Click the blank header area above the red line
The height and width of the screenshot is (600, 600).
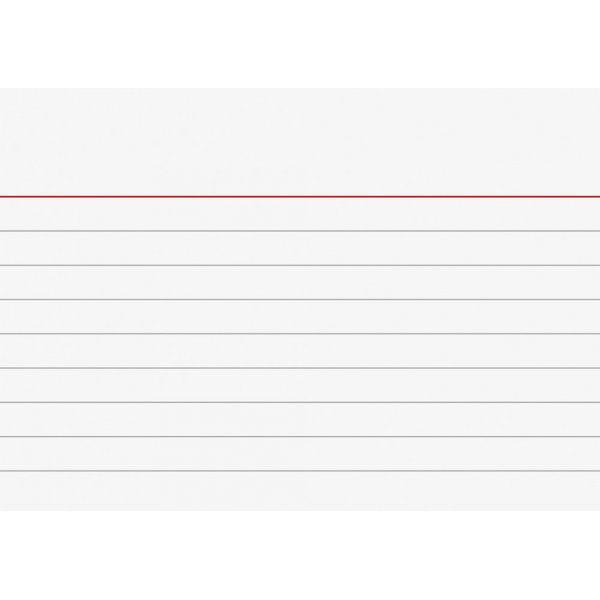[x=300, y=142]
